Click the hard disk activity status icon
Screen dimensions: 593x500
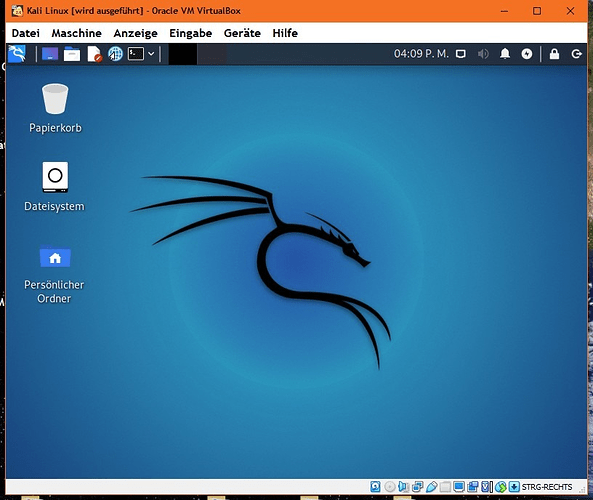pos(375,487)
